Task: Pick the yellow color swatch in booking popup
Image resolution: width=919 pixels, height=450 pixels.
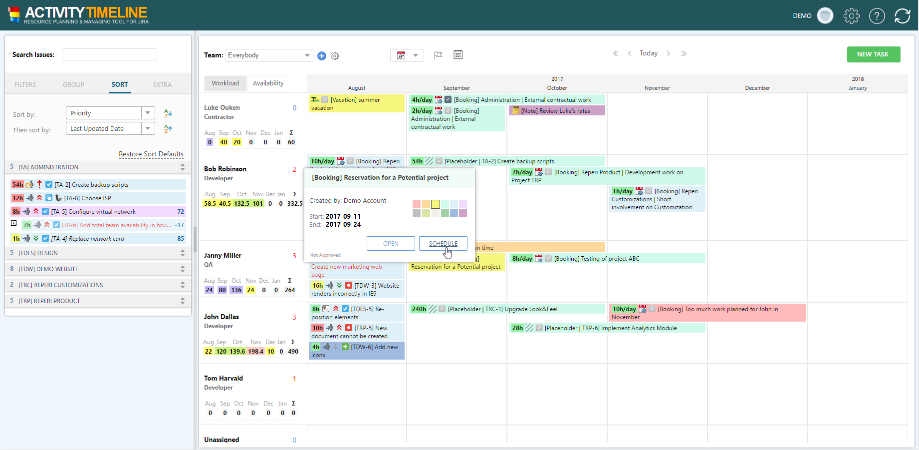Action: pos(435,203)
